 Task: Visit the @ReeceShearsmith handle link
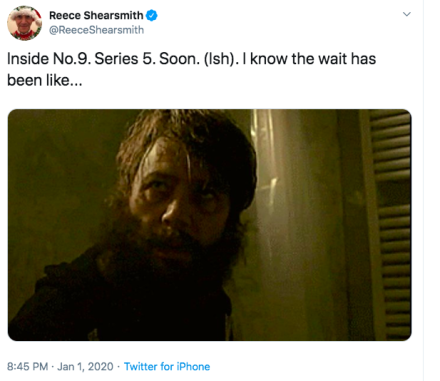pyautogui.click(x=96, y=30)
